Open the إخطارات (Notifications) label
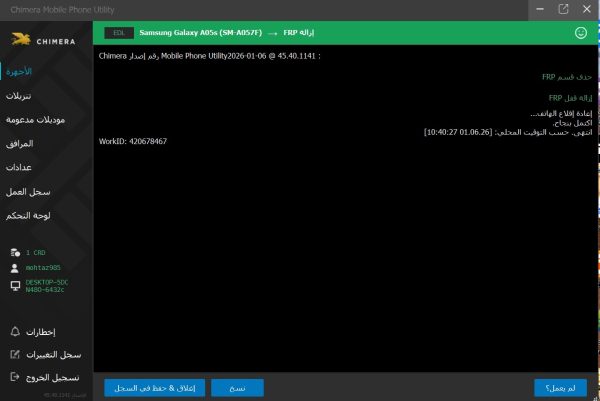This screenshot has height=401, width=600. pos(41,332)
